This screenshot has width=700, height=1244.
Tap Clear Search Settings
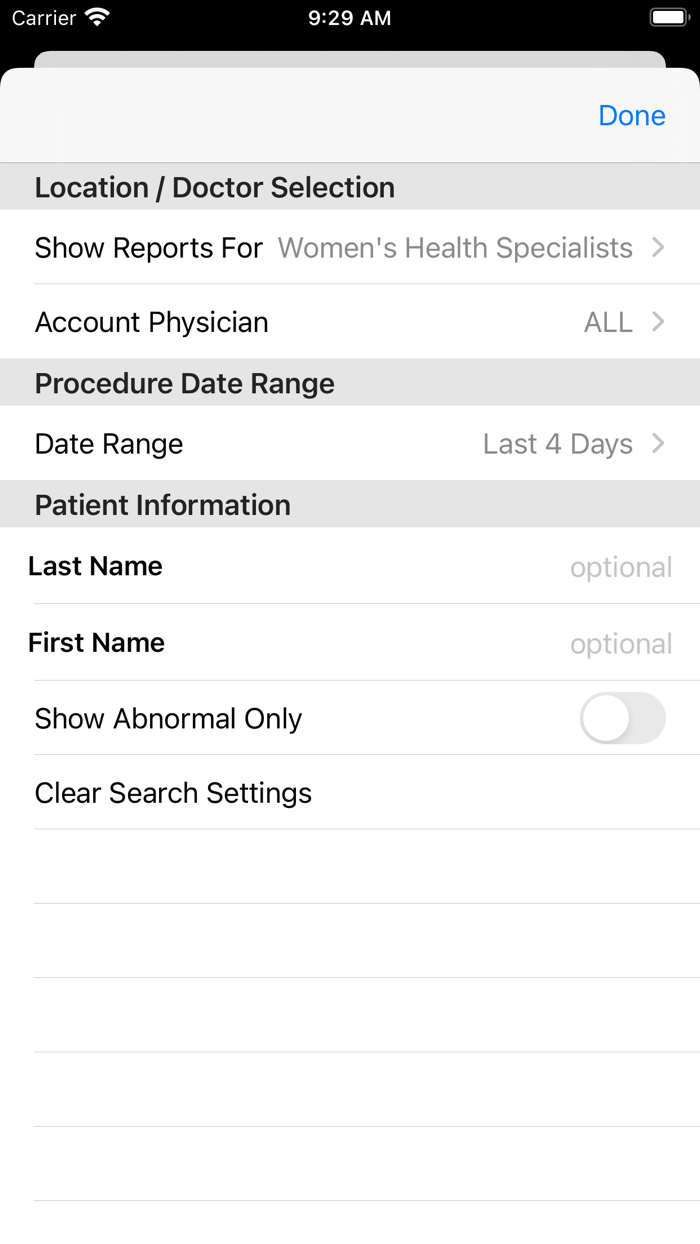[x=173, y=792]
